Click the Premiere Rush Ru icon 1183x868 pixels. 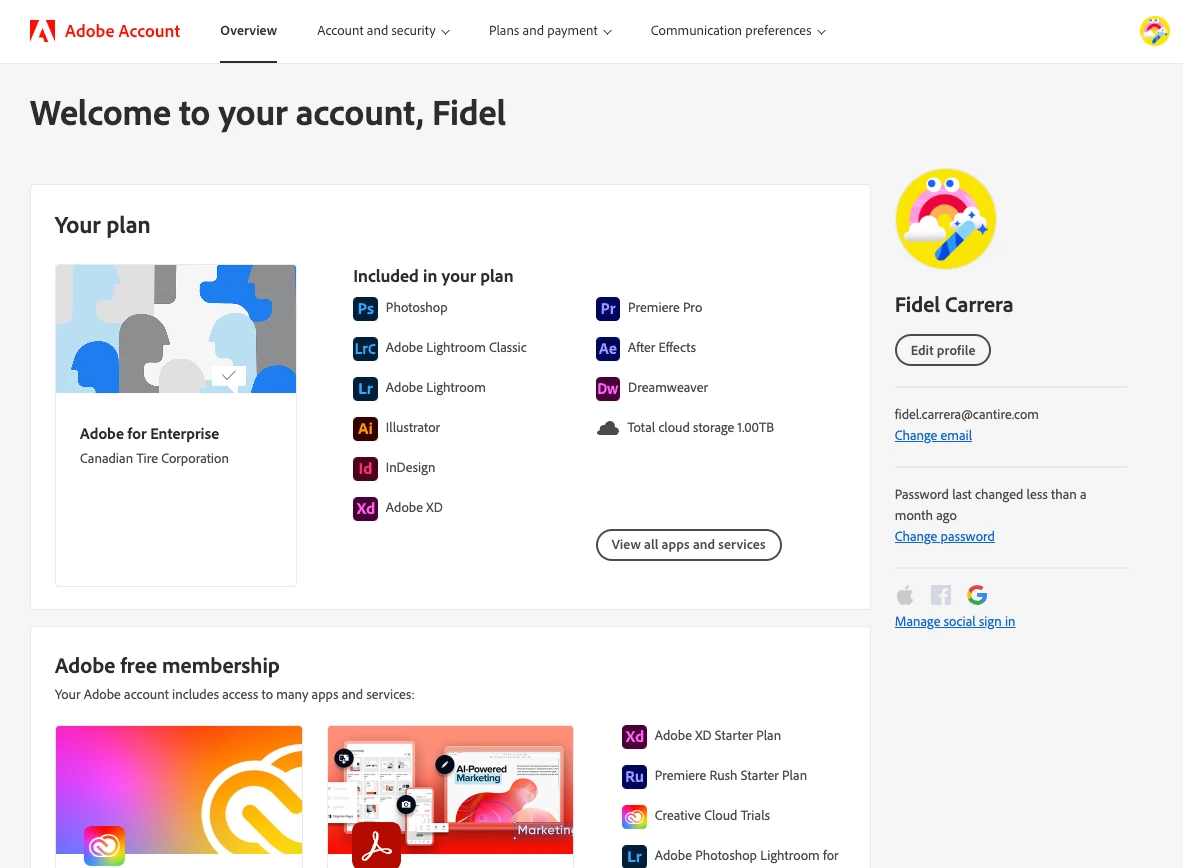635,776
